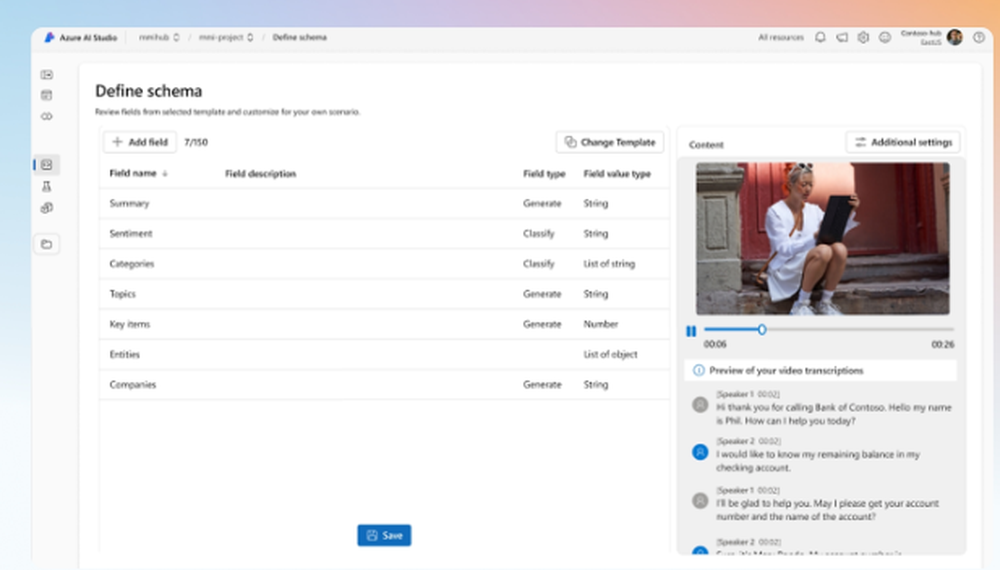The width and height of the screenshot is (1000, 570).
Task: Open the settings gear icon
Action: tap(863, 38)
